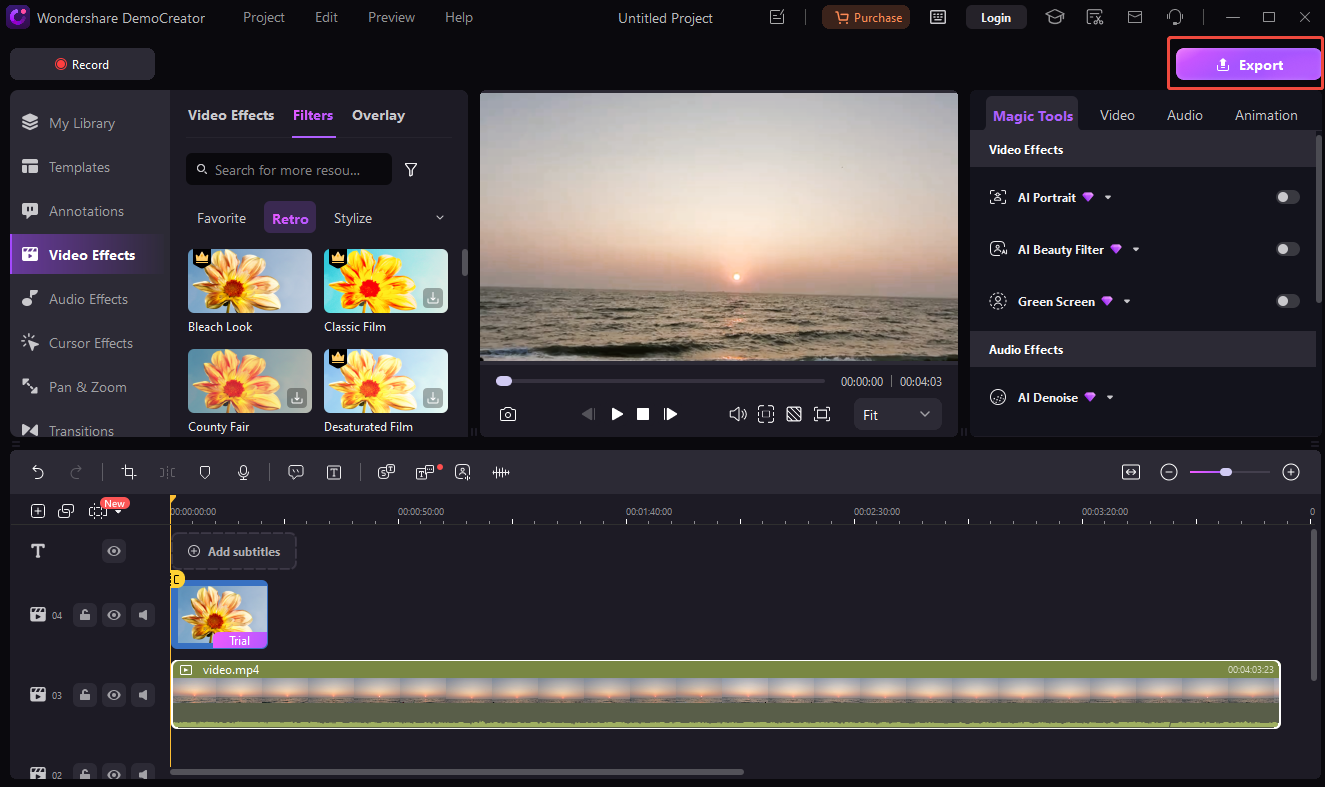The height and width of the screenshot is (787, 1325).
Task: Click the text box T icon
Action: [334, 472]
